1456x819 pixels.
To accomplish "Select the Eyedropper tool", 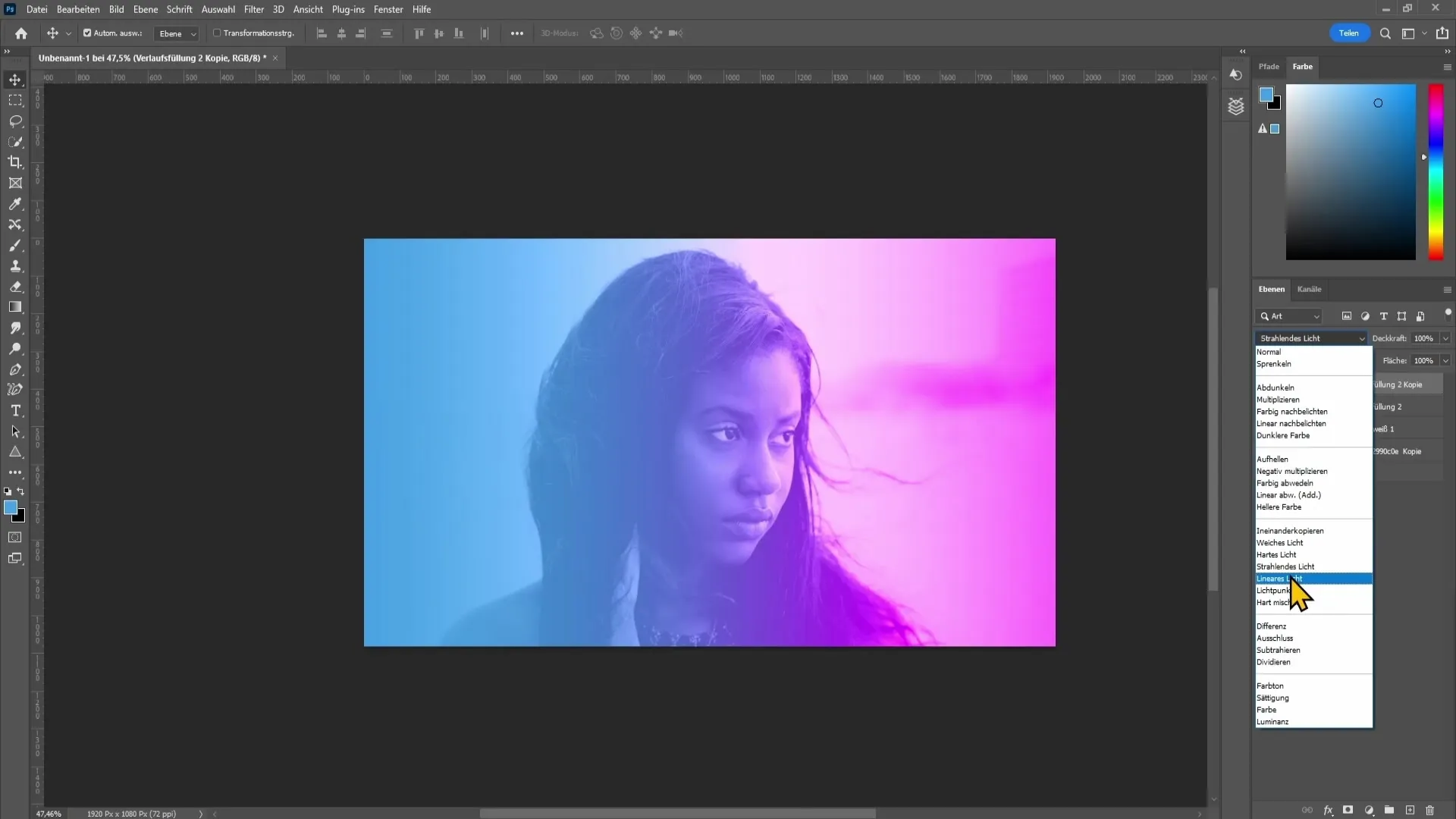I will tap(15, 204).
